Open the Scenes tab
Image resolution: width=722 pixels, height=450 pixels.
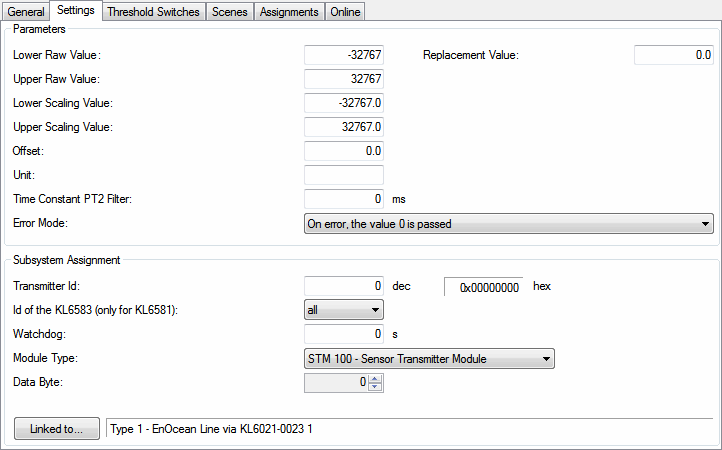click(229, 12)
